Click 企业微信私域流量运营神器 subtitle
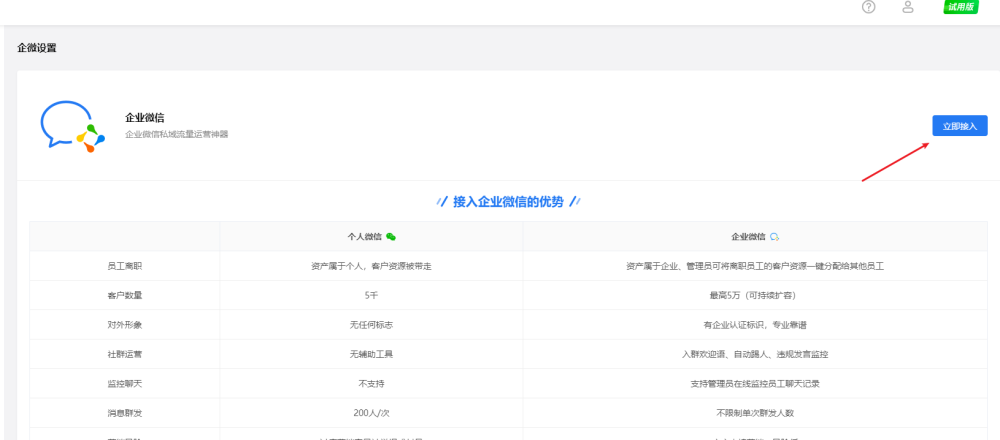Screen dimensions: 1000x440 point(177,135)
